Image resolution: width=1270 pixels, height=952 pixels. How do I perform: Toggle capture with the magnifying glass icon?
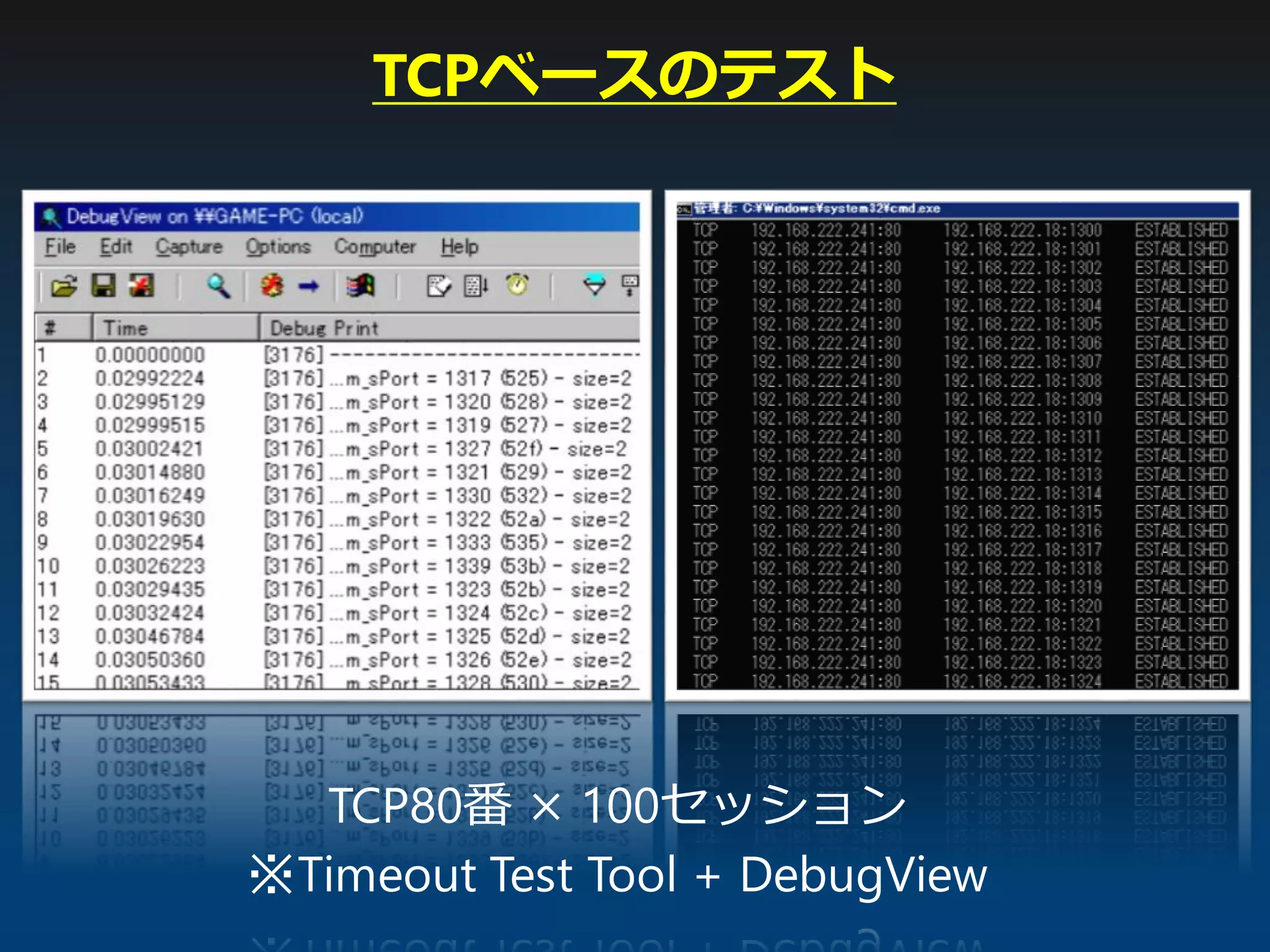pyautogui.click(x=218, y=286)
